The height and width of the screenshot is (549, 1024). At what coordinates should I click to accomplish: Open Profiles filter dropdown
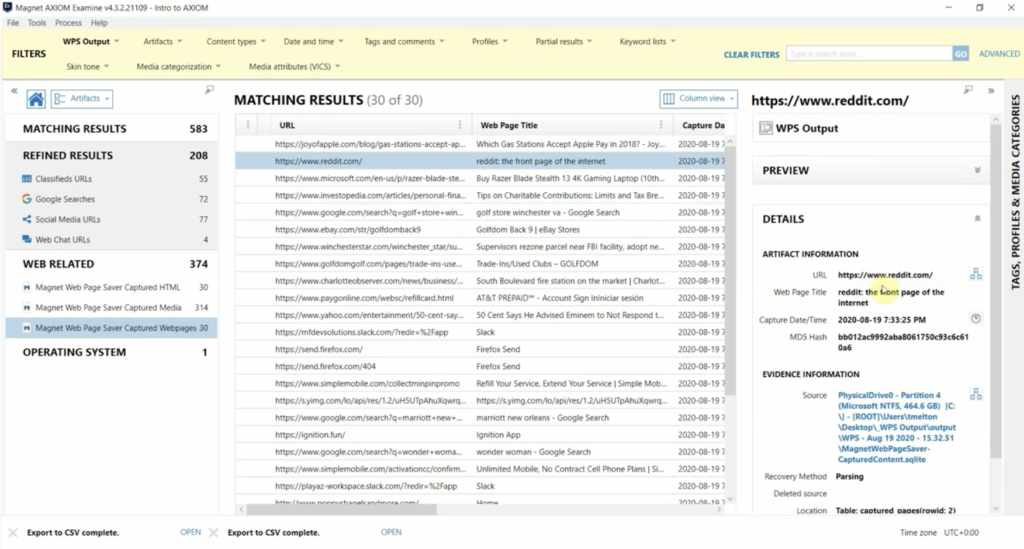[x=489, y=41]
